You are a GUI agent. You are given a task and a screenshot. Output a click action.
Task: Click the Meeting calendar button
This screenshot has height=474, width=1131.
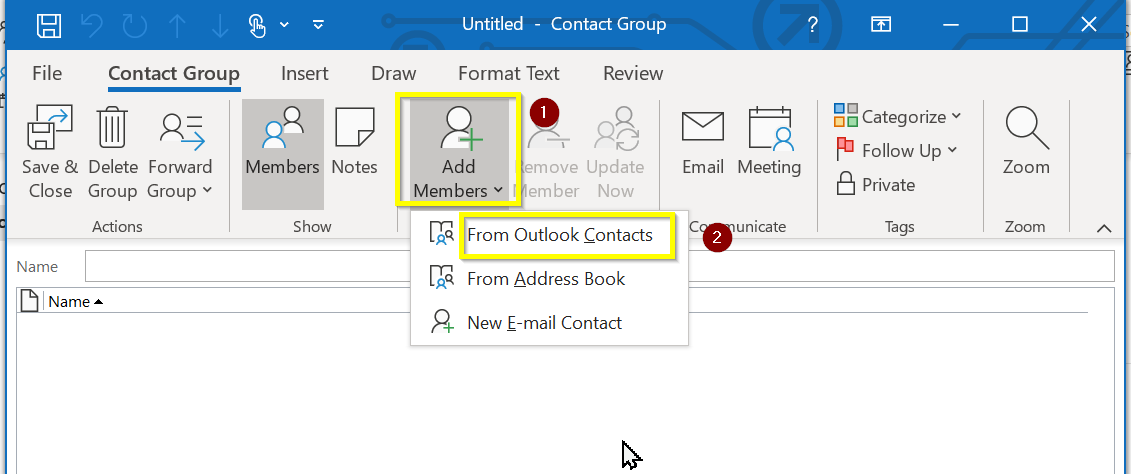tap(769, 143)
